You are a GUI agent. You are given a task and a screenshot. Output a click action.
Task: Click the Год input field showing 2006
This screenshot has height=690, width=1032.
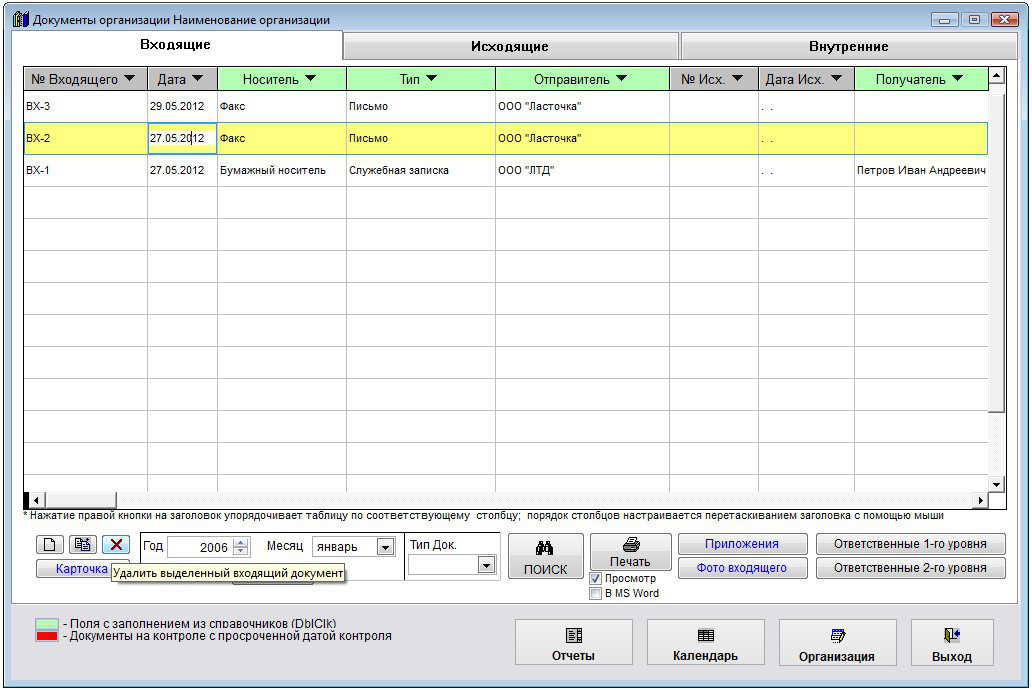(200, 547)
